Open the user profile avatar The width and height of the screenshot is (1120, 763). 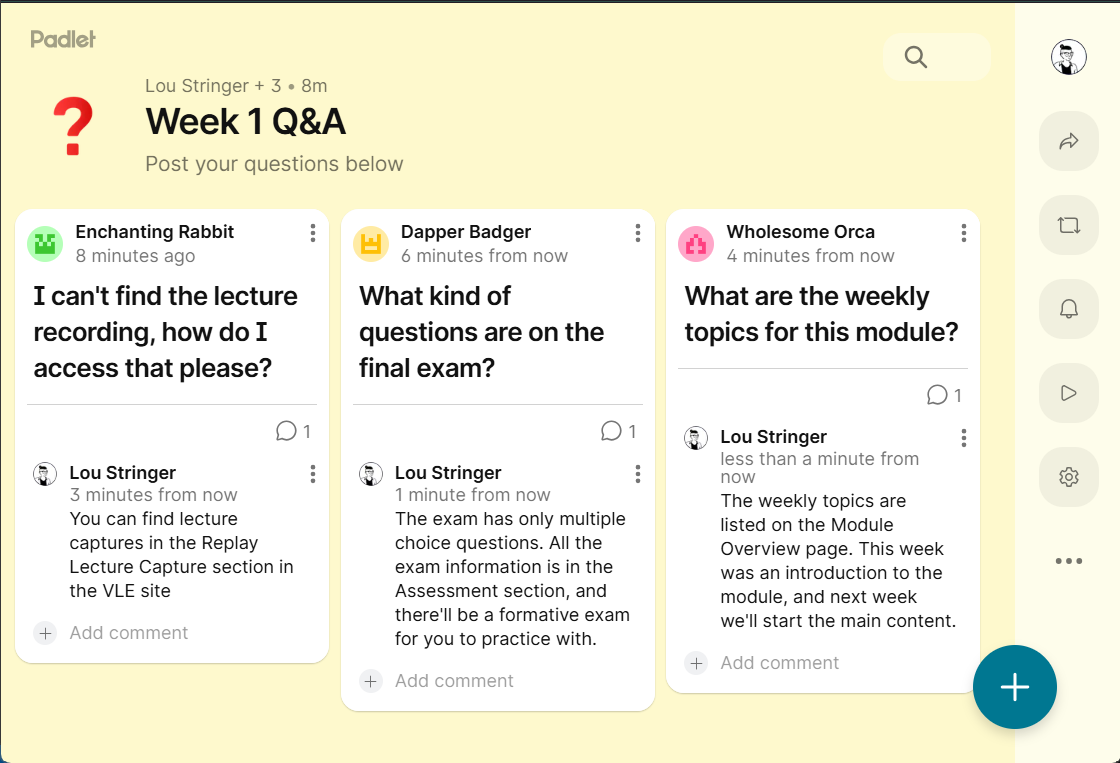pyautogui.click(x=1068, y=57)
